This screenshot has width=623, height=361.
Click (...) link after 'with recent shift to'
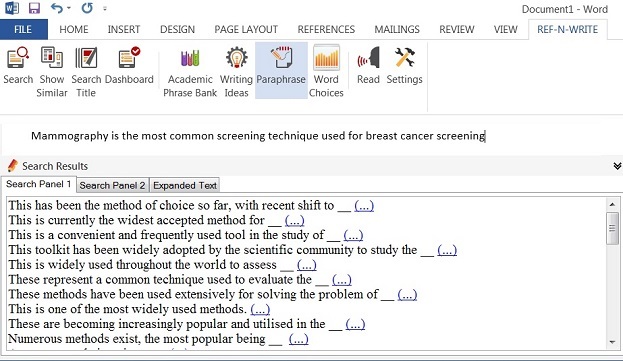click(x=364, y=205)
